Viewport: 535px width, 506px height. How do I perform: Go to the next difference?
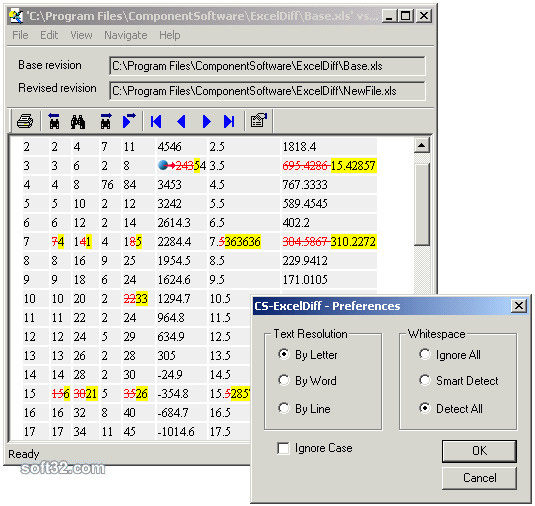(x=206, y=121)
